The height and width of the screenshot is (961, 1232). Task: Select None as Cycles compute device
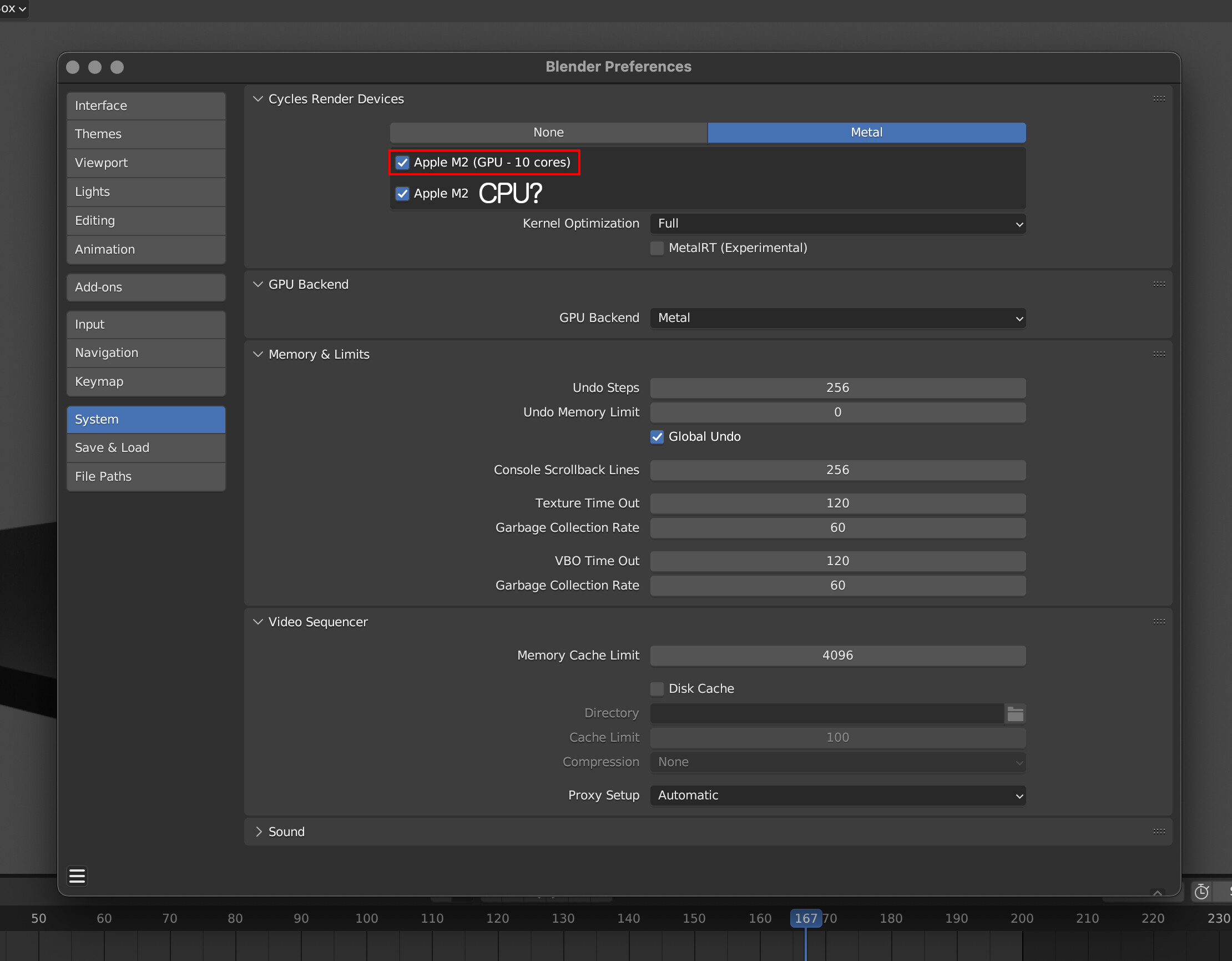point(548,133)
